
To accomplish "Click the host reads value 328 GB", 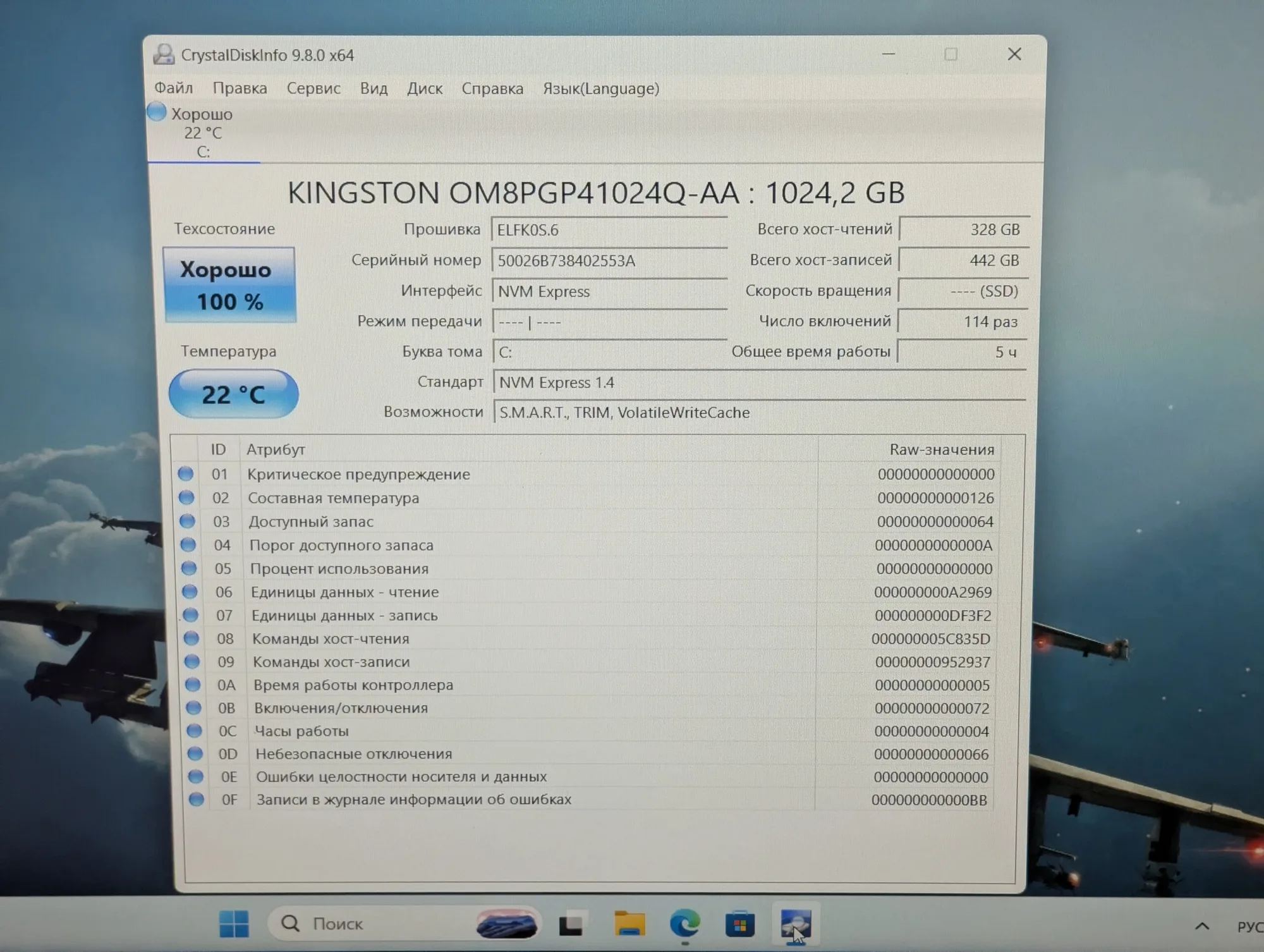I will pos(964,229).
